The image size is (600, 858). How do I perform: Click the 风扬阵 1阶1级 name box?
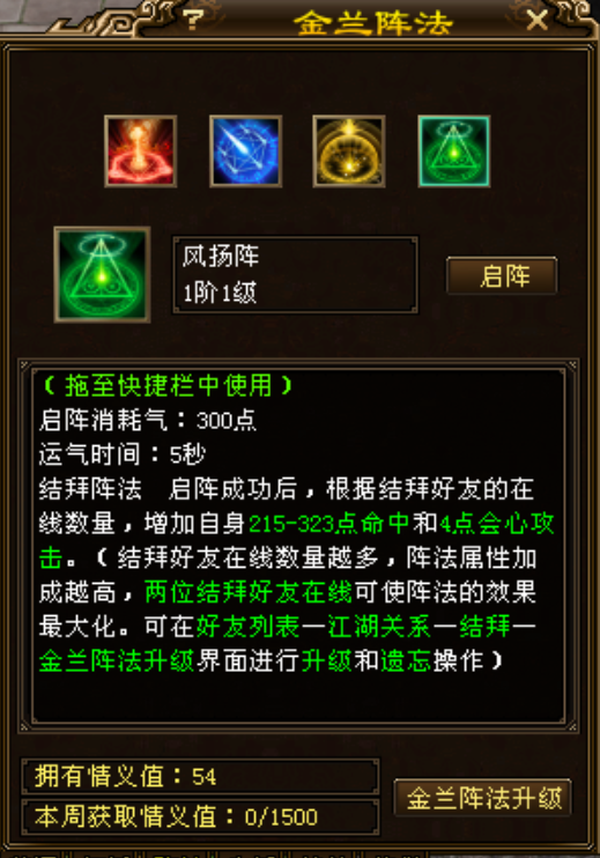click(295, 275)
